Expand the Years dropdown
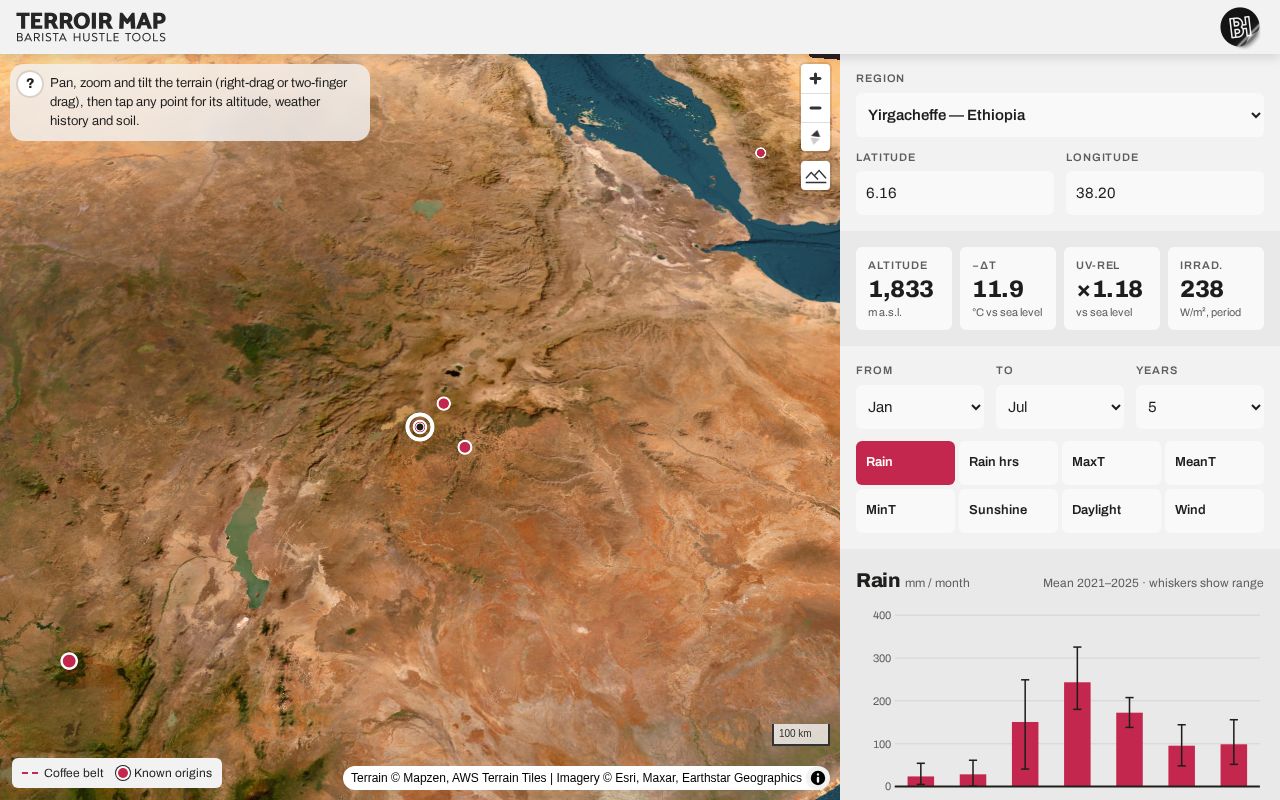The width and height of the screenshot is (1280, 800). [1200, 407]
